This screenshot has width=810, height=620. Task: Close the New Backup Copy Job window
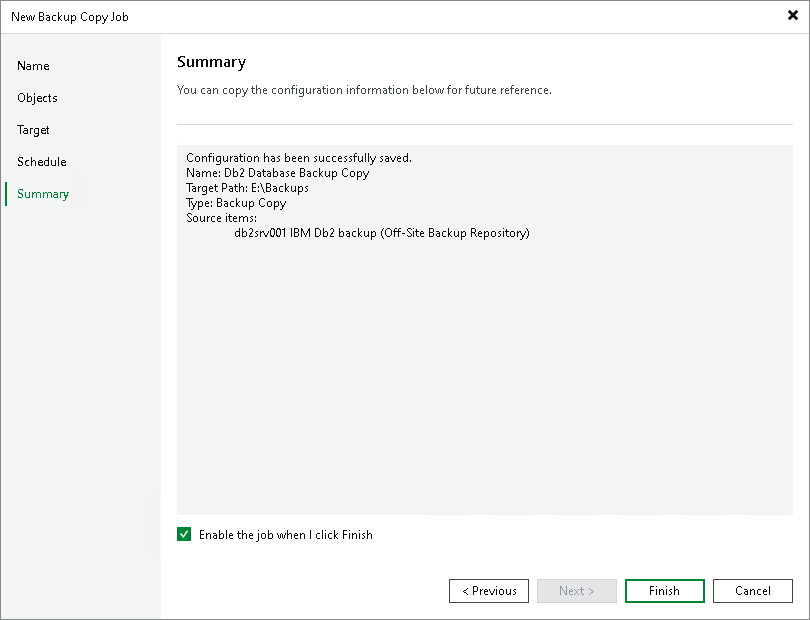pos(793,15)
